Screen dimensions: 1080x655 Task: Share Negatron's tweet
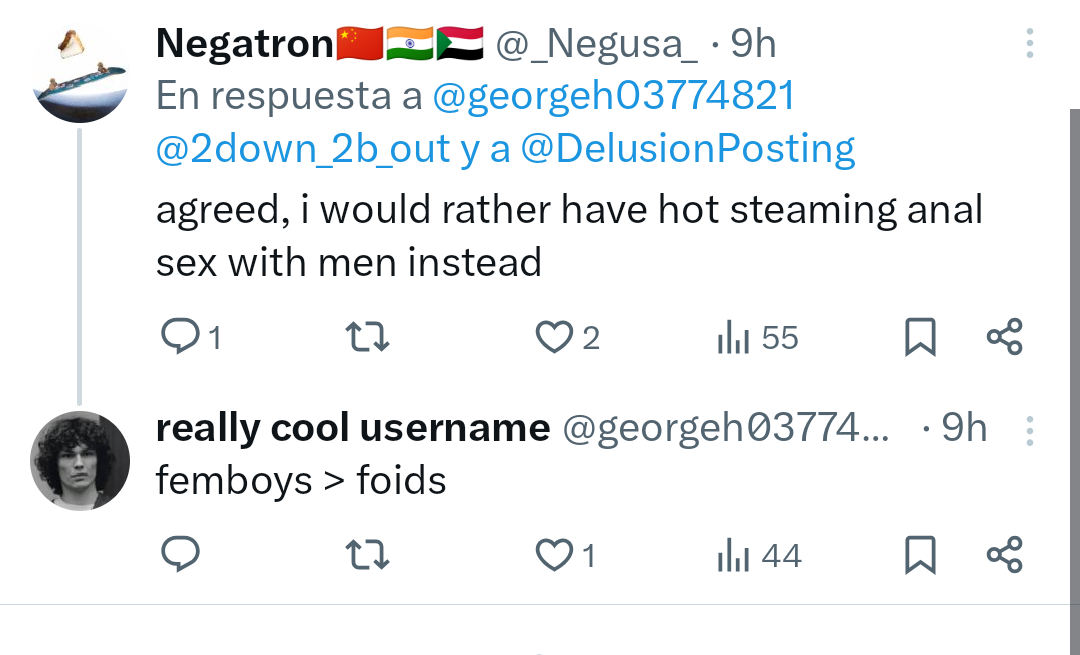tap(1004, 338)
